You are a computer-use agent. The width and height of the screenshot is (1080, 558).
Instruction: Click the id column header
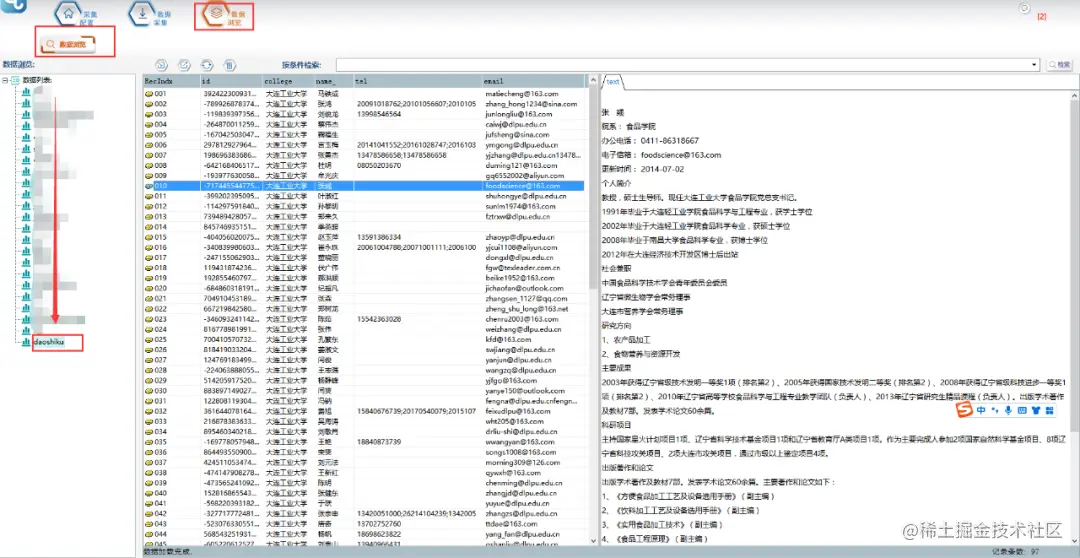[230, 81]
